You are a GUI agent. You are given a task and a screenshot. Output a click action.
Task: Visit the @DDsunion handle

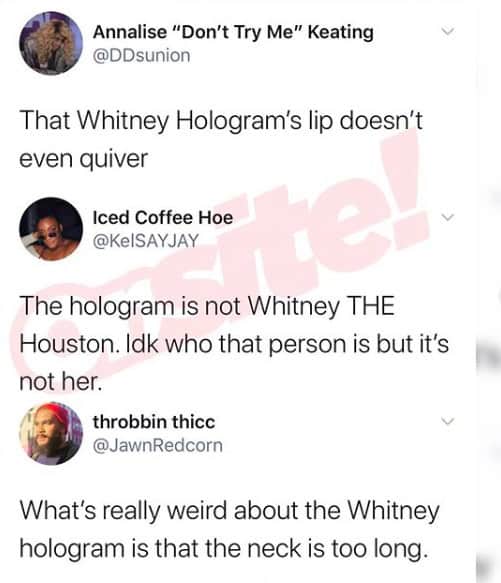[x=141, y=56]
